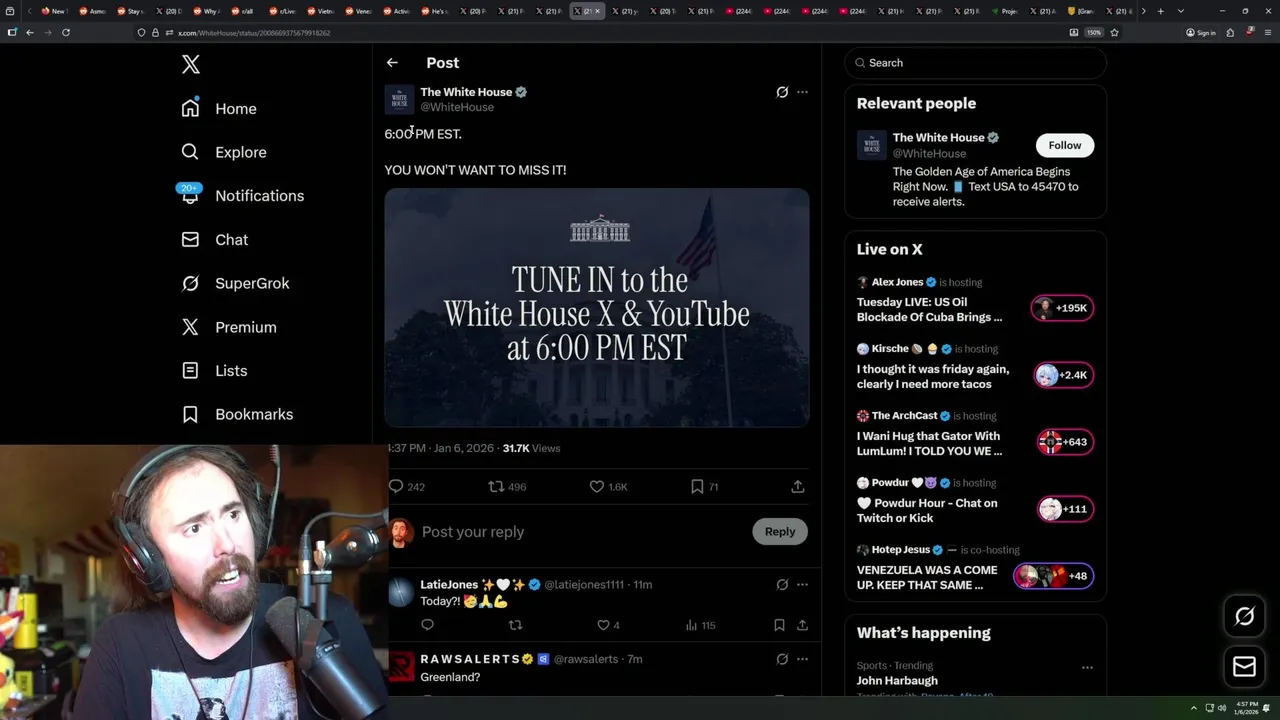Open floating Grok button
Screen dimensions: 1280x720
pos(1244,617)
